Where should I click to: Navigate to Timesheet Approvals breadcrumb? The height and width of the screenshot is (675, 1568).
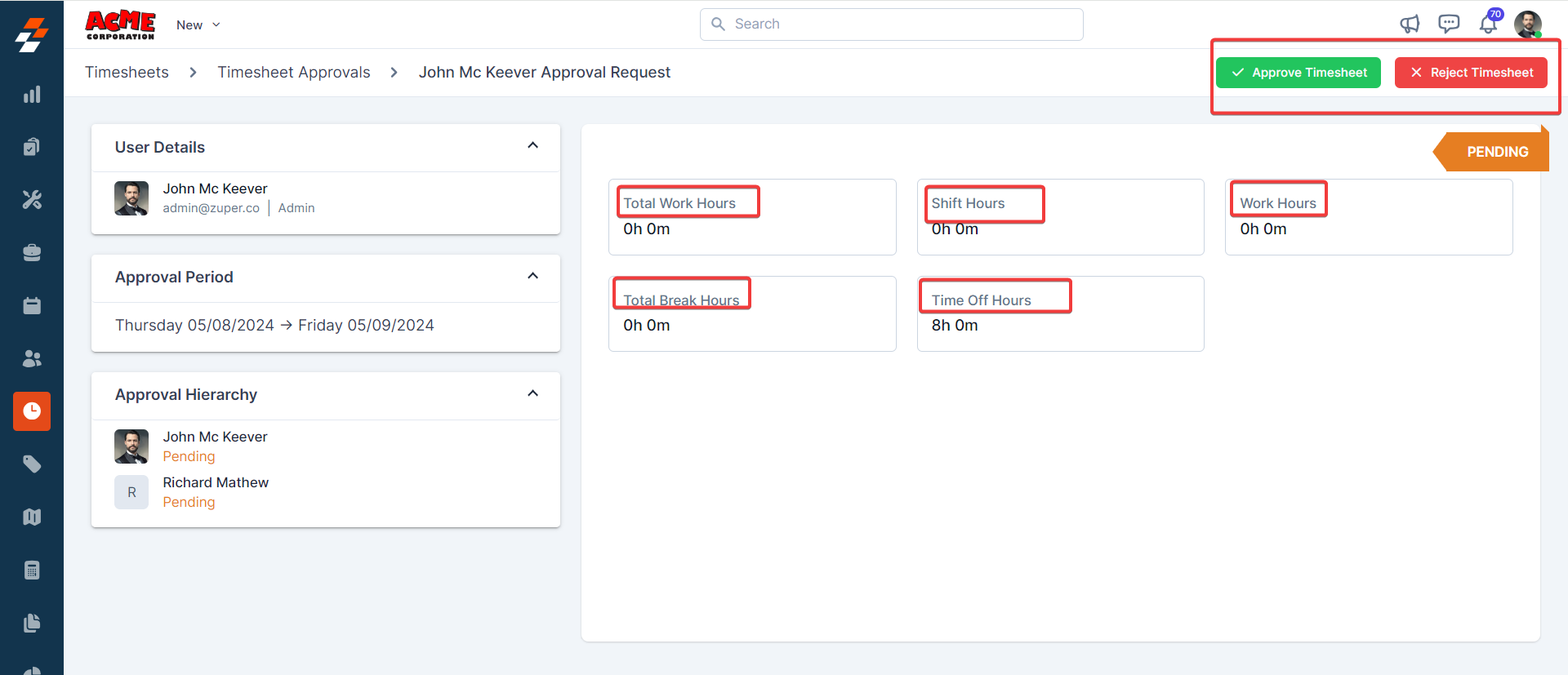(x=294, y=73)
